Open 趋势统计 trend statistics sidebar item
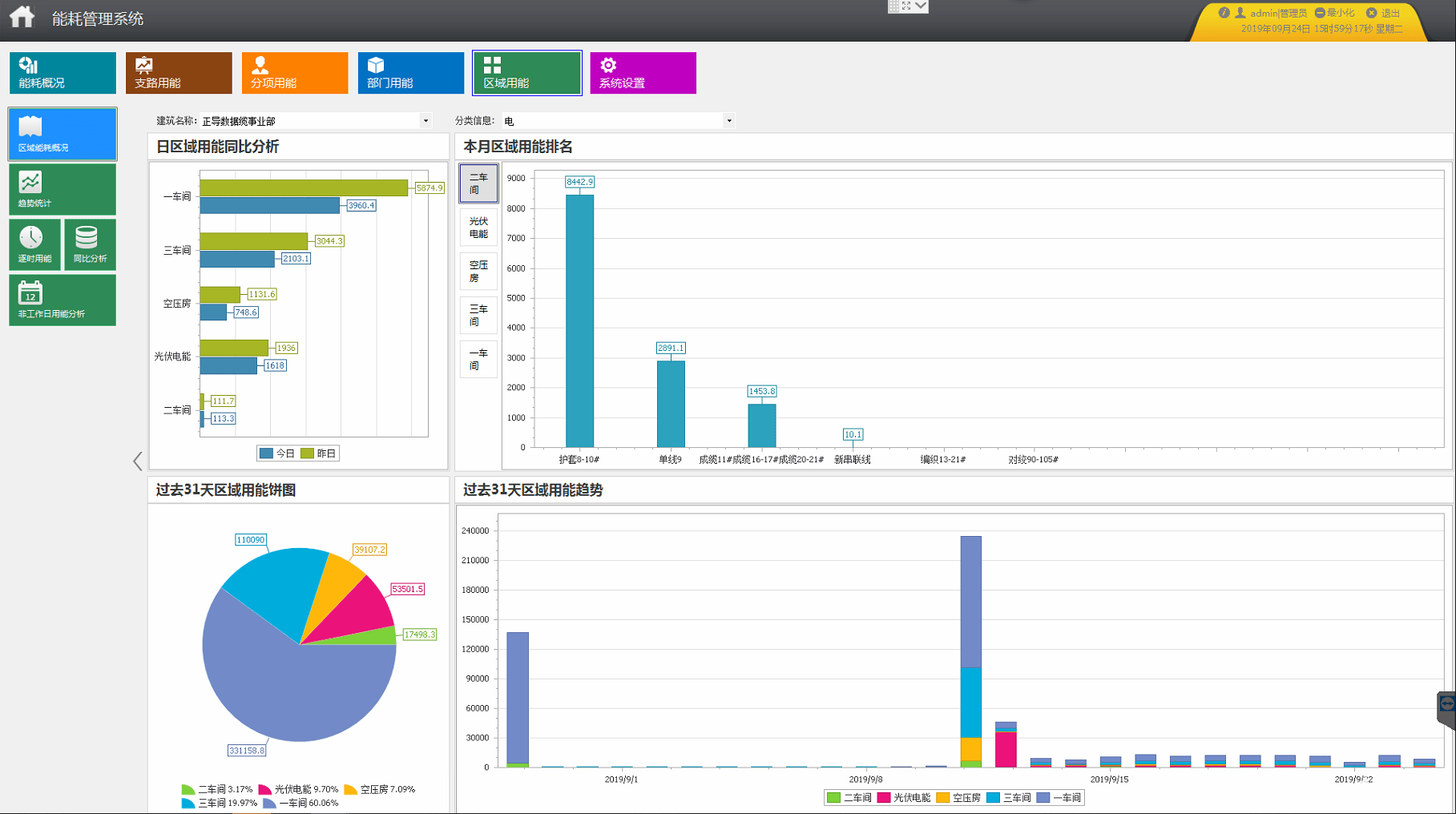This screenshot has width=1456, height=814. [63, 189]
